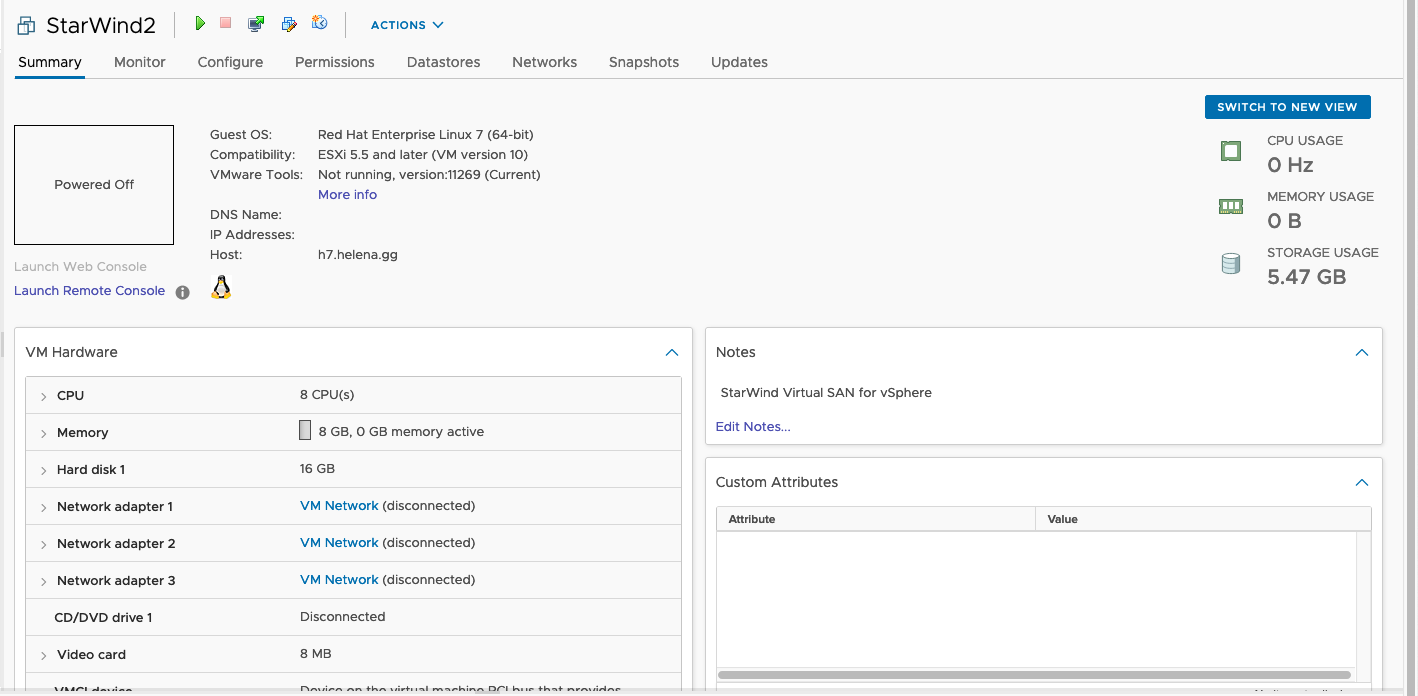Open the ACTIONS dropdown menu
Viewport: 1418px width, 696px height.
click(x=406, y=25)
